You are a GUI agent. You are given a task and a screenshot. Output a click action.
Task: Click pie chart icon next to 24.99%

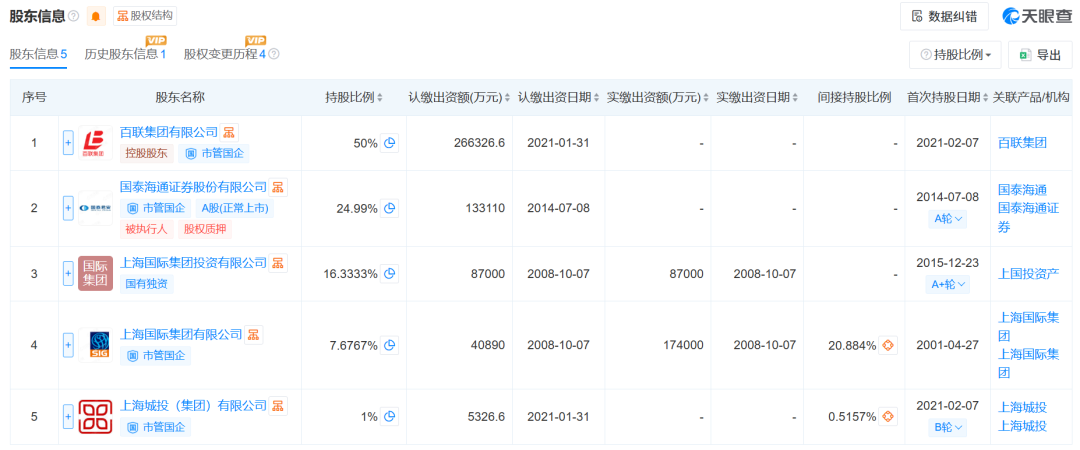pyautogui.click(x=390, y=208)
